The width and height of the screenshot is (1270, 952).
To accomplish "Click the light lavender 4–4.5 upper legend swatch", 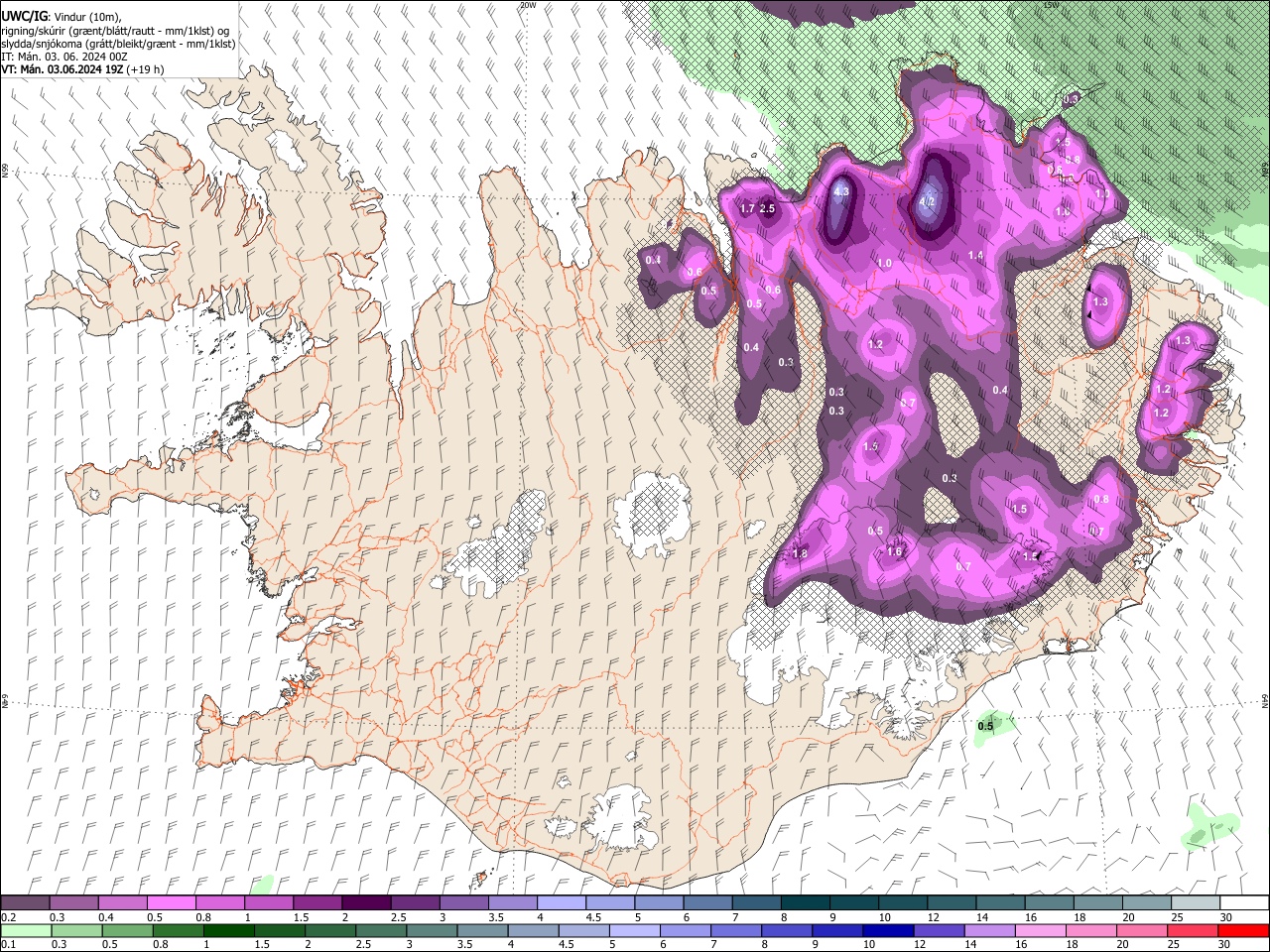I will (561, 903).
